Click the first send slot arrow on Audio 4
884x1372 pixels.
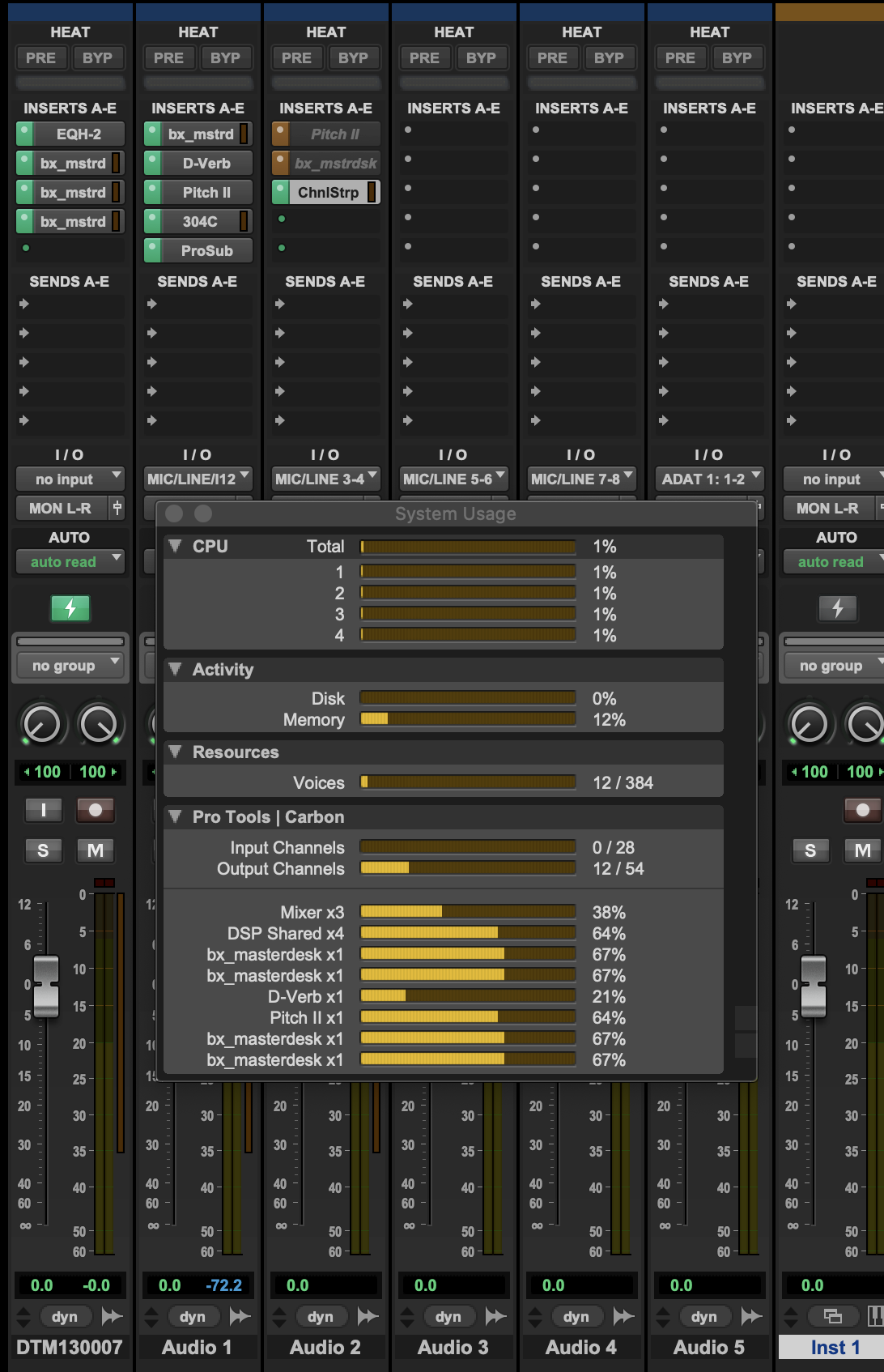536,305
